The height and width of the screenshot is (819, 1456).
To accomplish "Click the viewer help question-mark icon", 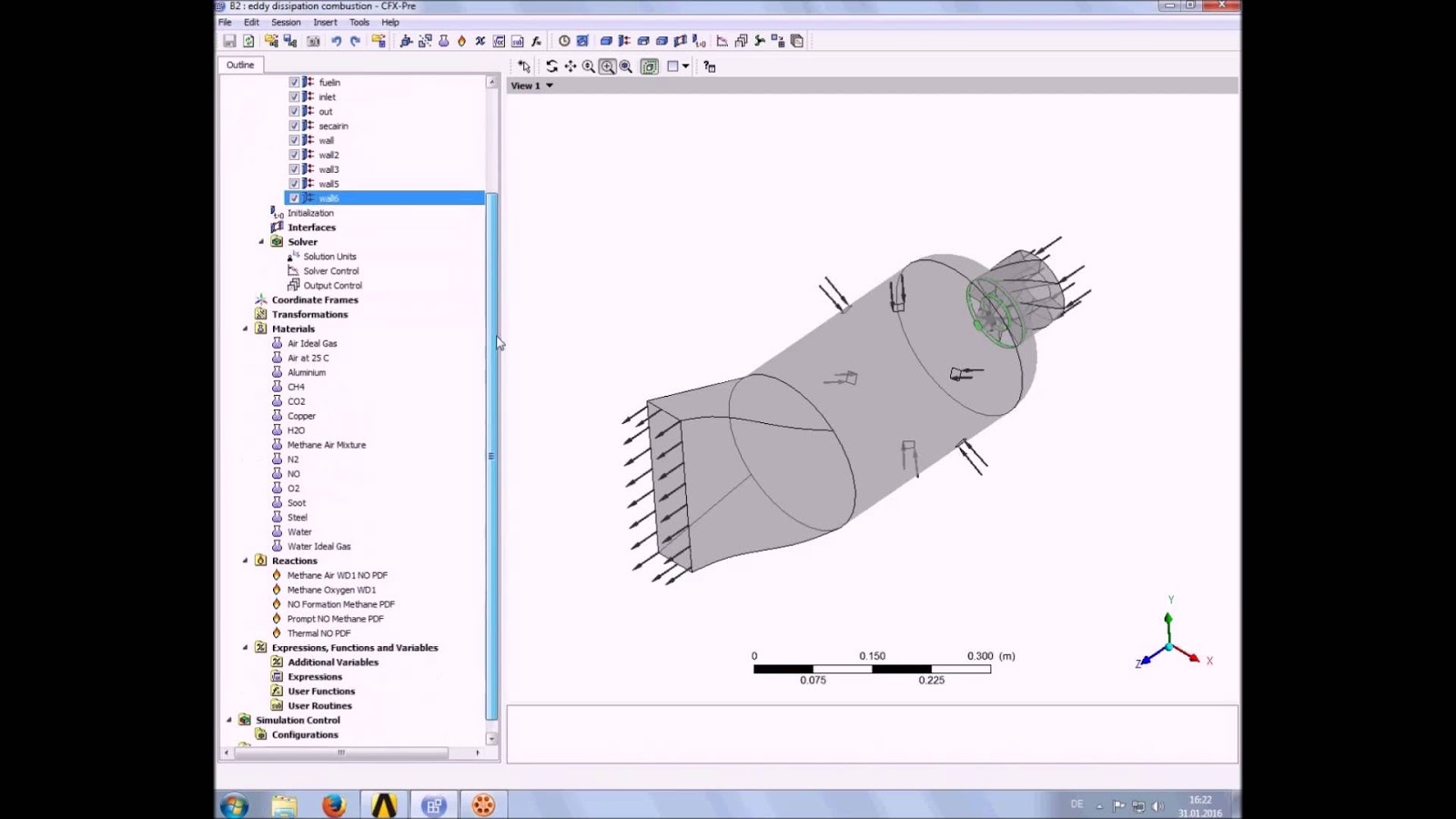I will point(710,66).
